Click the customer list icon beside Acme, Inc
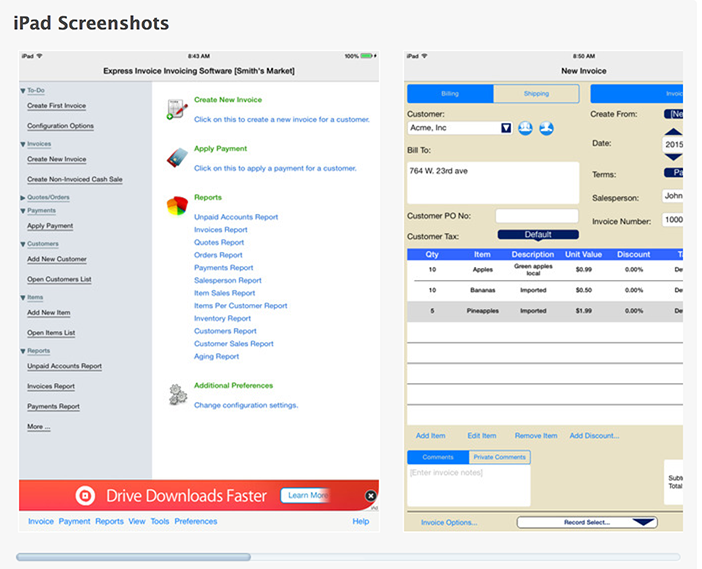The height and width of the screenshot is (569, 702). tap(525, 128)
